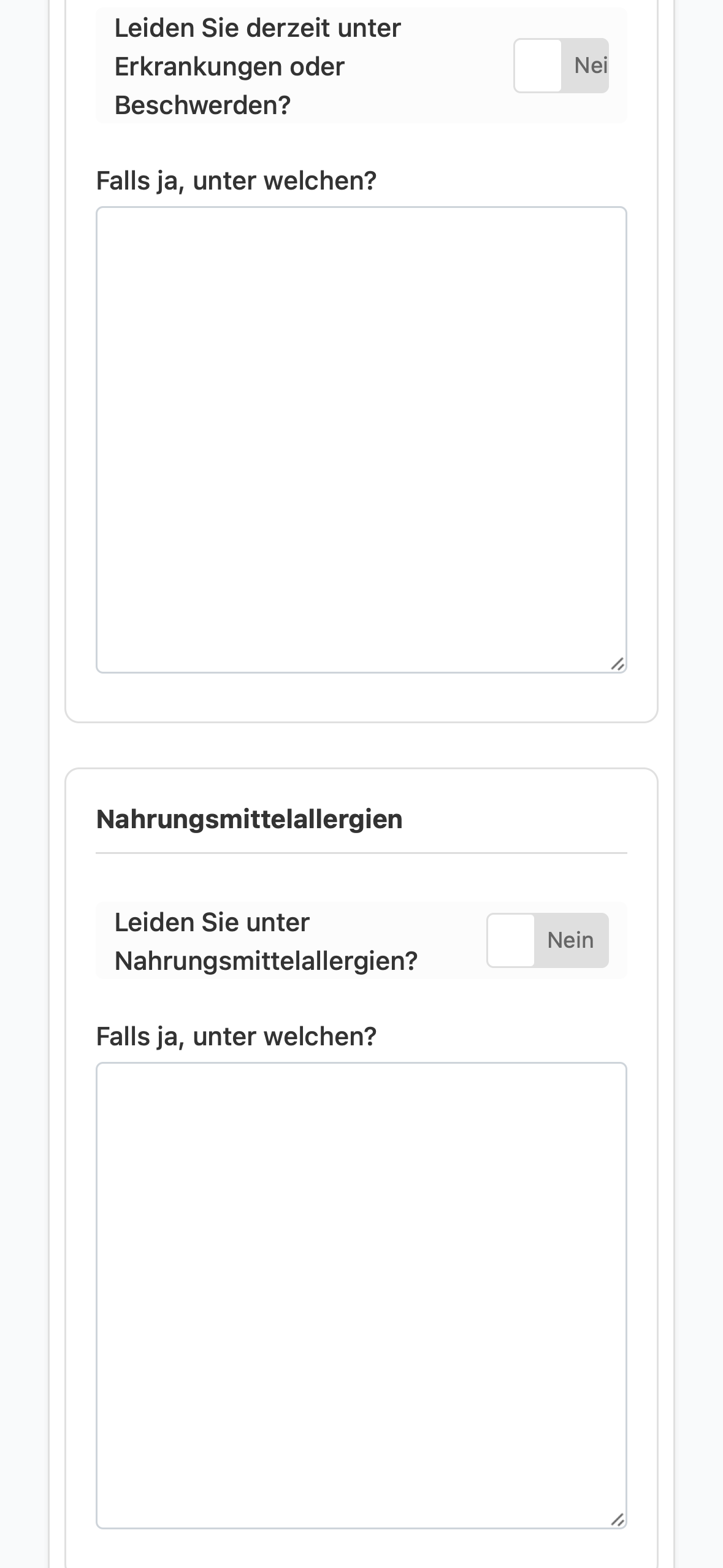Image resolution: width=723 pixels, height=1568 pixels.
Task: Click the divider line under the Nahrungsmittelallergien heading
Action: tap(361, 853)
